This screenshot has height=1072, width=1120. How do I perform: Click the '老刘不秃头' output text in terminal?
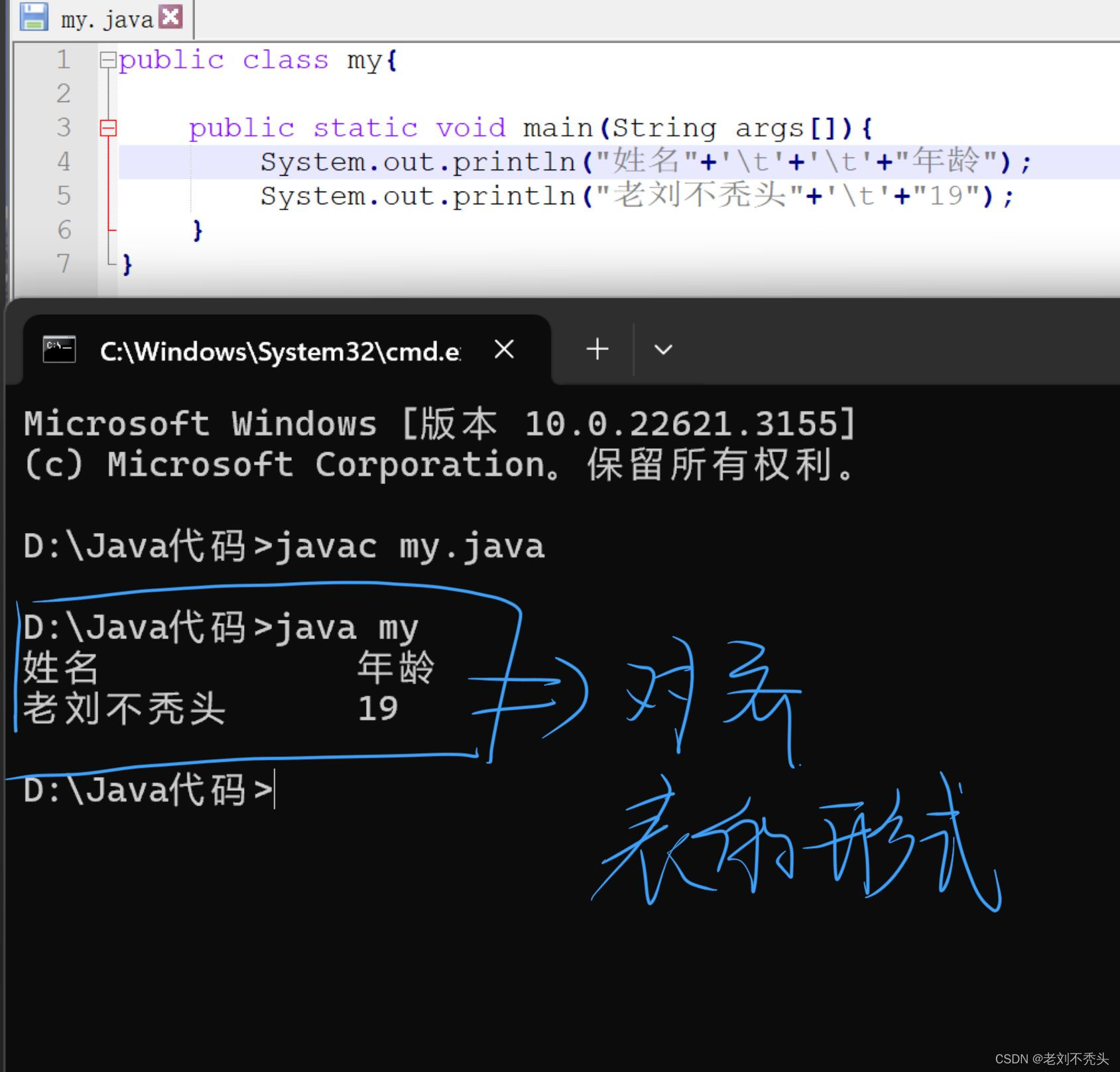124,709
